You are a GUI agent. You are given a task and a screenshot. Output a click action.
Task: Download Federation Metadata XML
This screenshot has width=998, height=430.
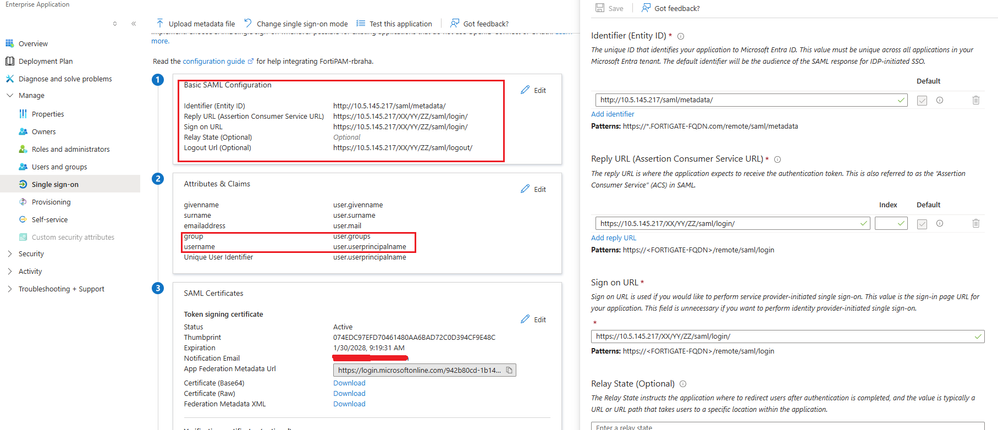click(349, 404)
